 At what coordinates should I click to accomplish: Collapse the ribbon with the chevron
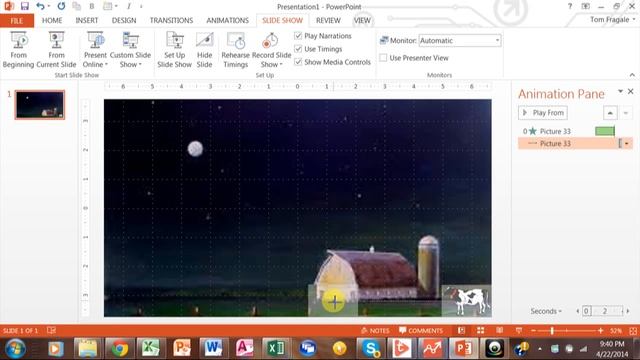[632, 75]
